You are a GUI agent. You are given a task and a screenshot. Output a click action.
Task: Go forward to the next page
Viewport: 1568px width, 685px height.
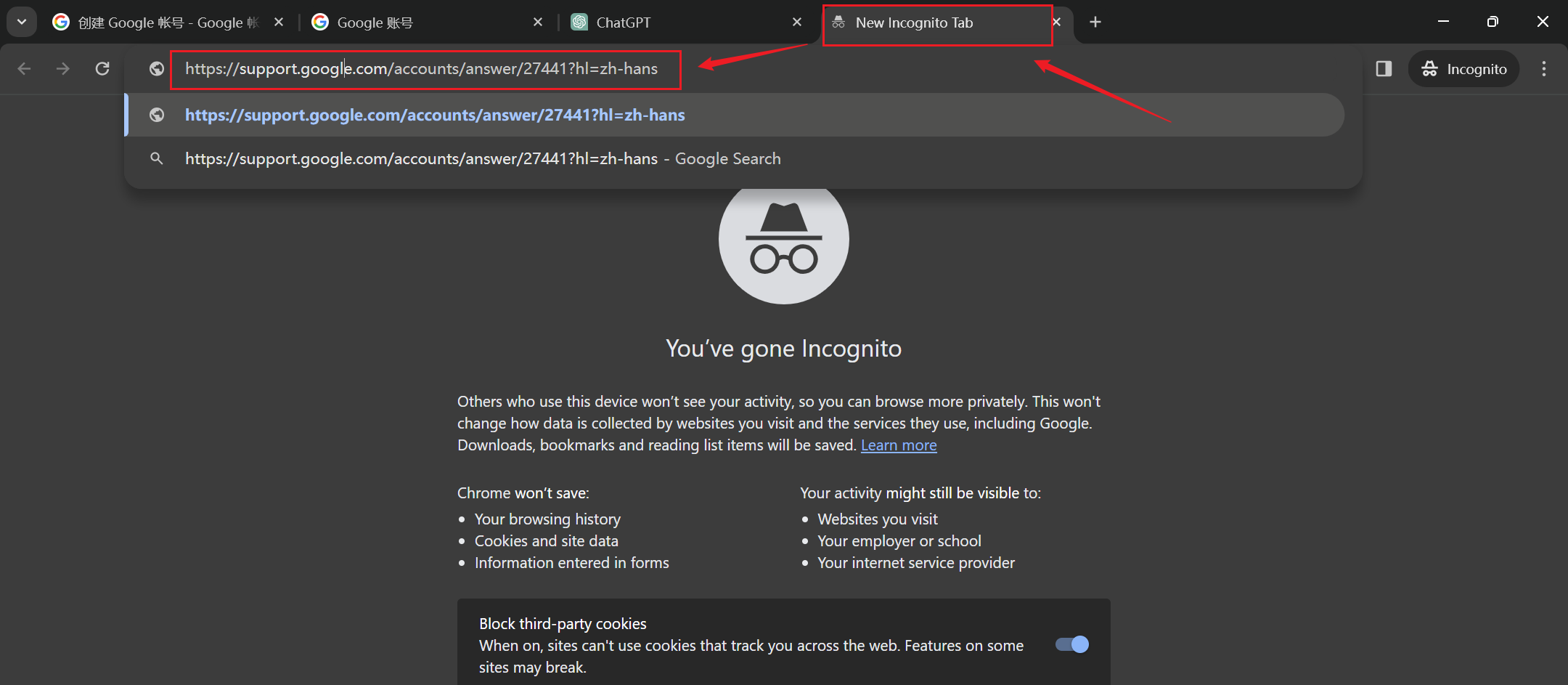tap(63, 68)
